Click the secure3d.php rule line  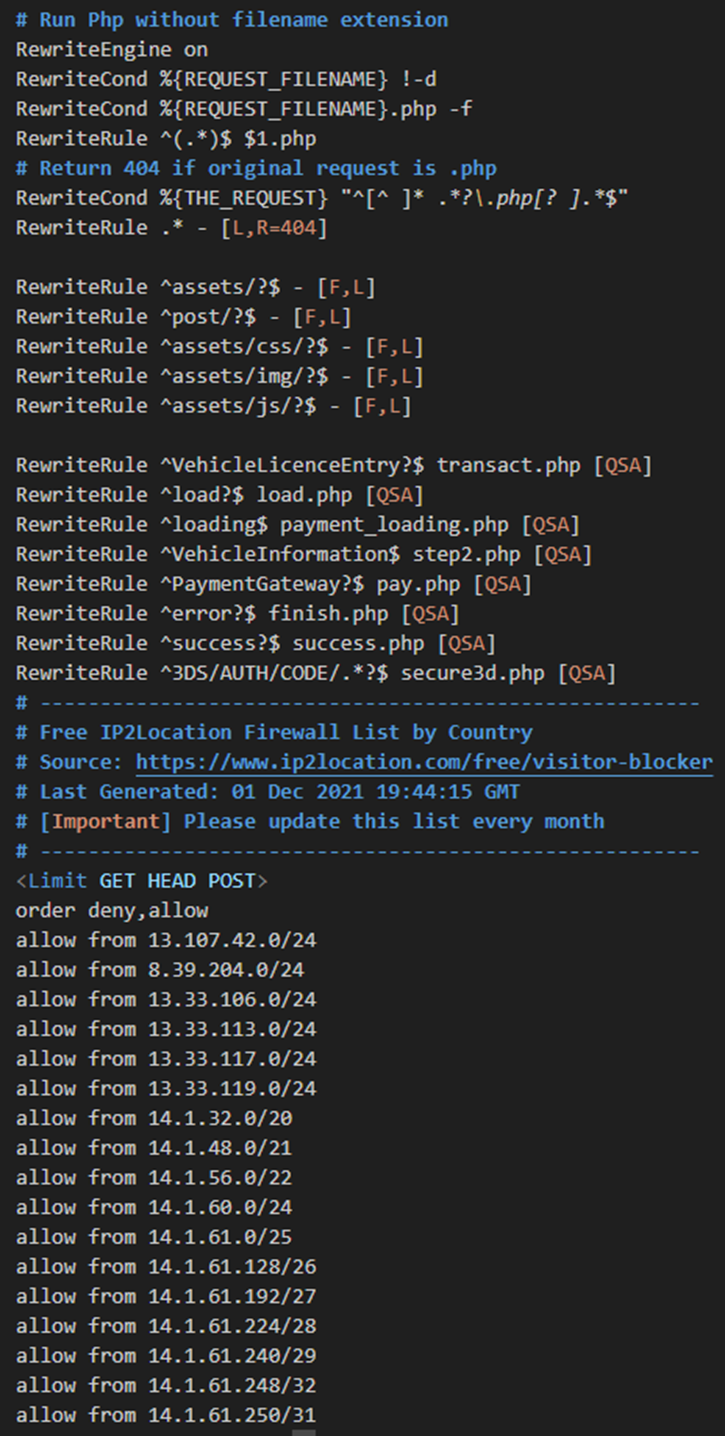pos(316,673)
